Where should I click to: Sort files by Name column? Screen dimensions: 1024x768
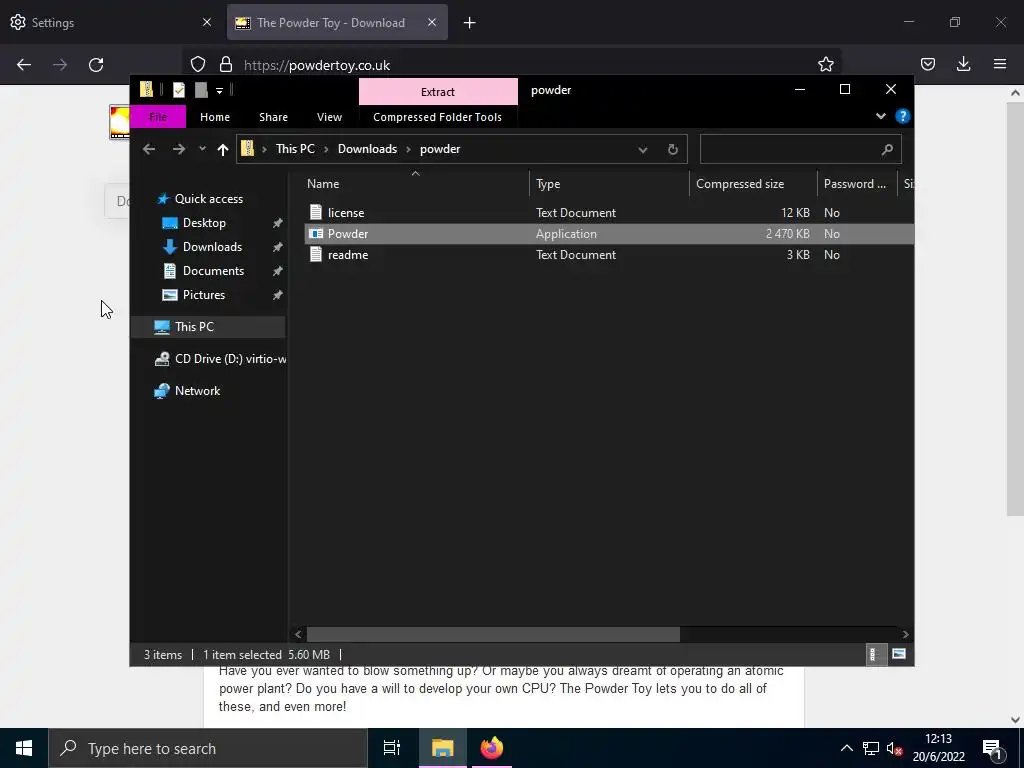415,184
